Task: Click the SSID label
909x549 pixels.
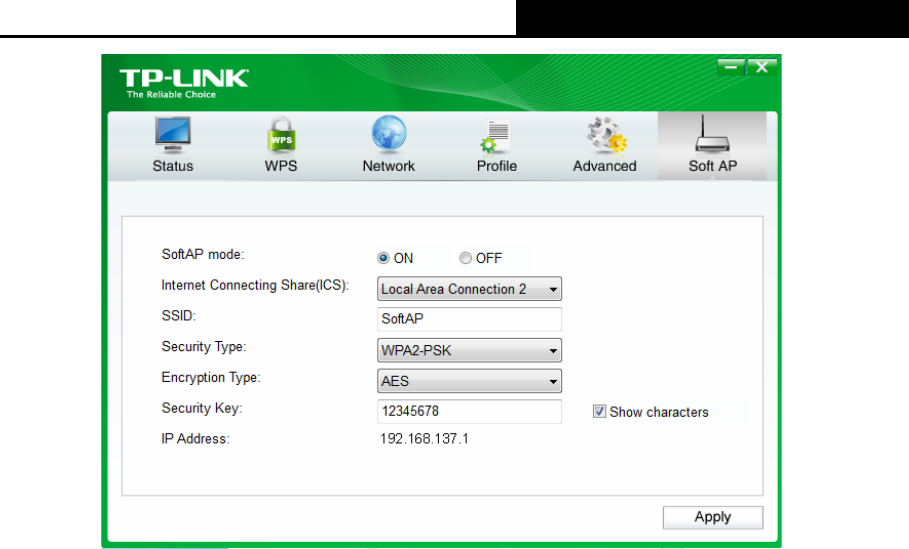Action: coord(179,316)
